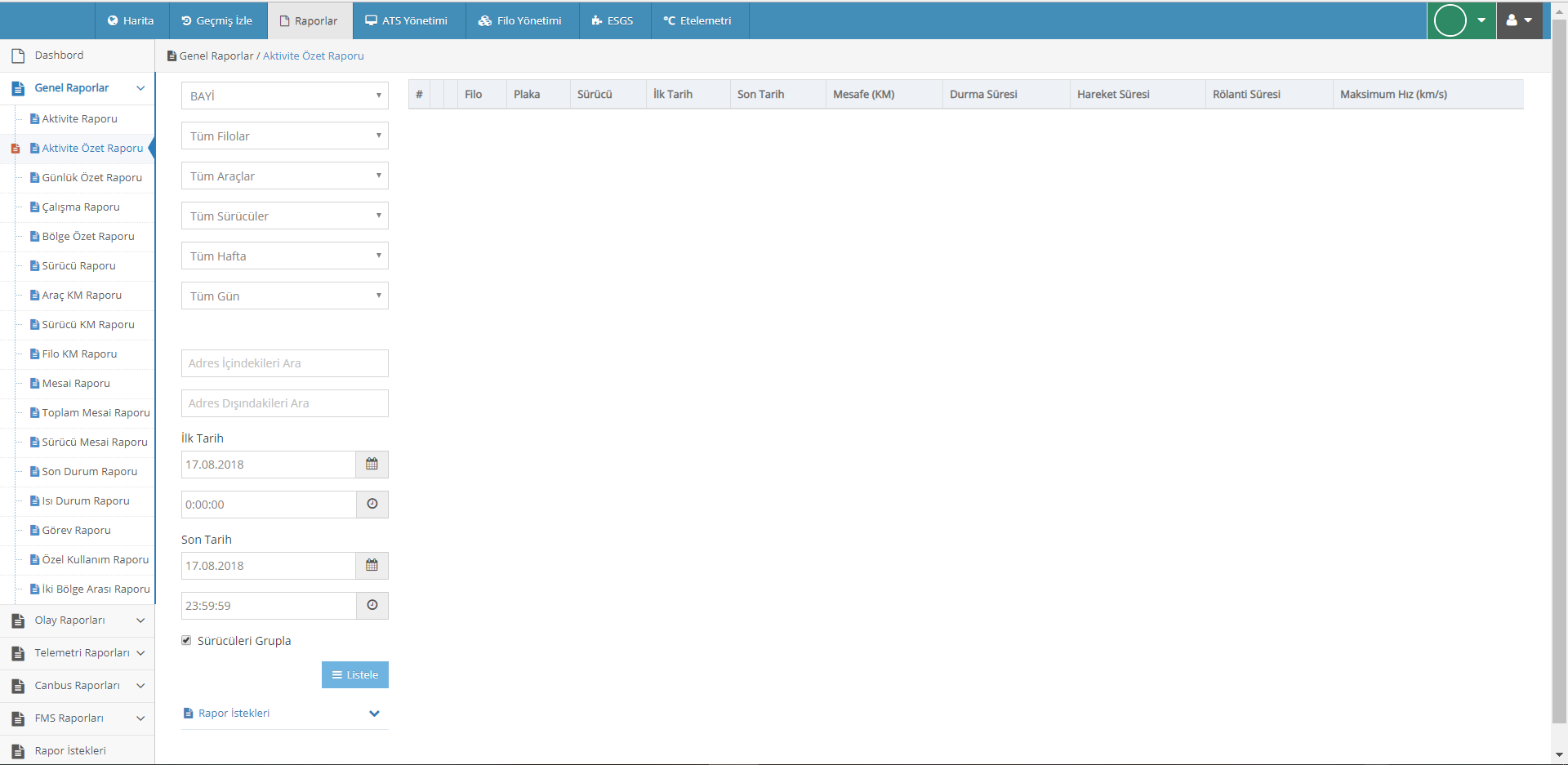Expand FMS Raporları section chevron
Image resolution: width=1568 pixels, height=765 pixels.
140,718
